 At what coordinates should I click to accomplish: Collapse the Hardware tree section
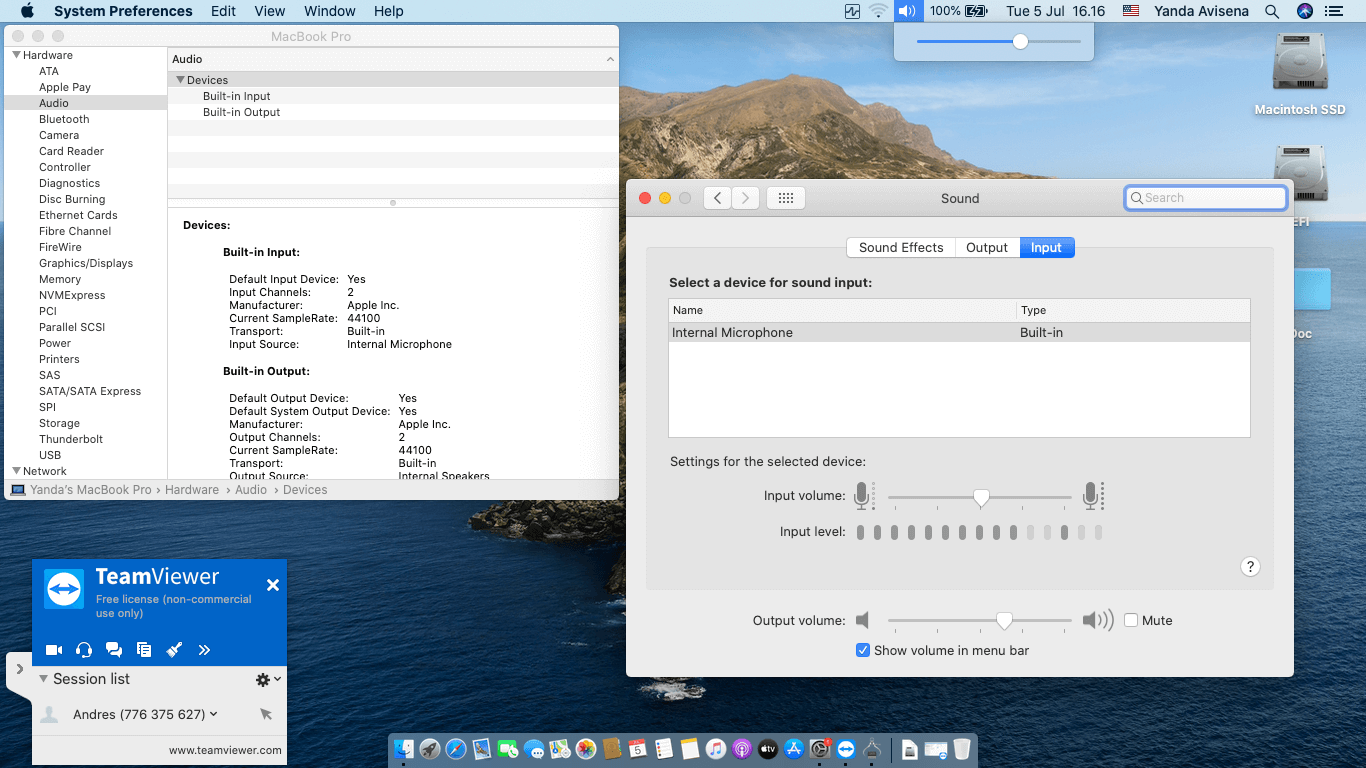[16, 55]
